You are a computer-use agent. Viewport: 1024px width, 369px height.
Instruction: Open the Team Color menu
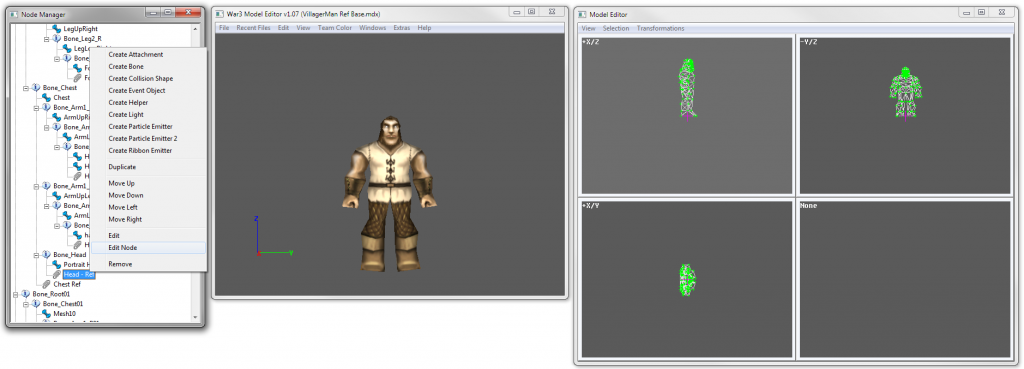coord(335,28)
